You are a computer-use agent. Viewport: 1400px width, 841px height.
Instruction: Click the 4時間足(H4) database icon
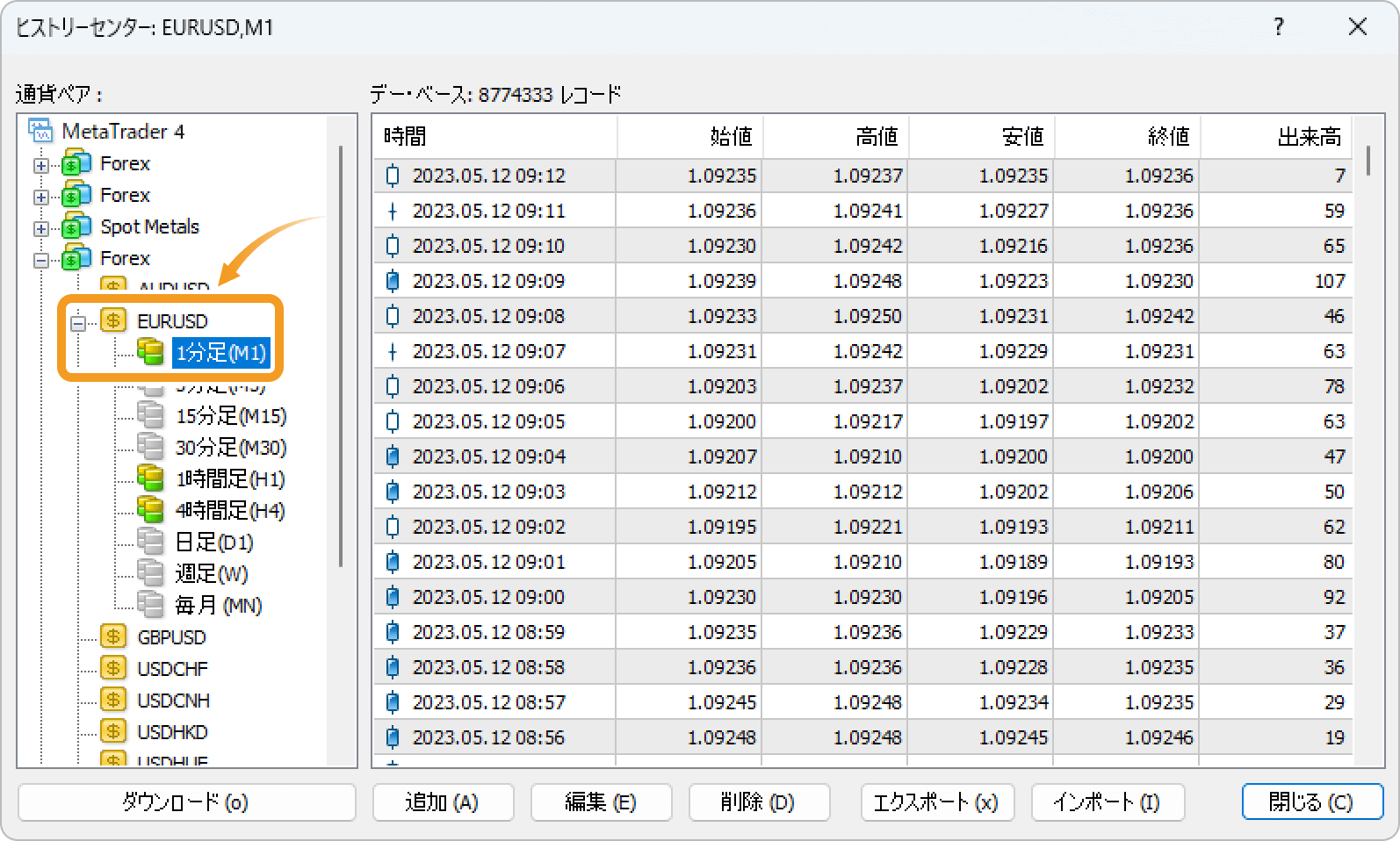tap(150, 510)
